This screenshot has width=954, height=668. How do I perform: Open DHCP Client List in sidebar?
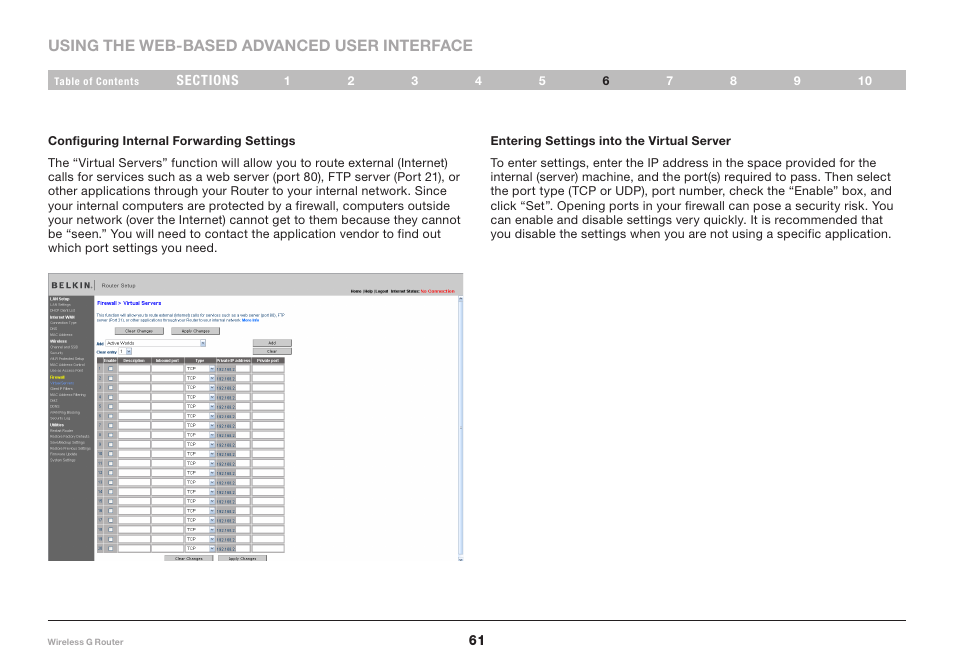click(63, 310)
